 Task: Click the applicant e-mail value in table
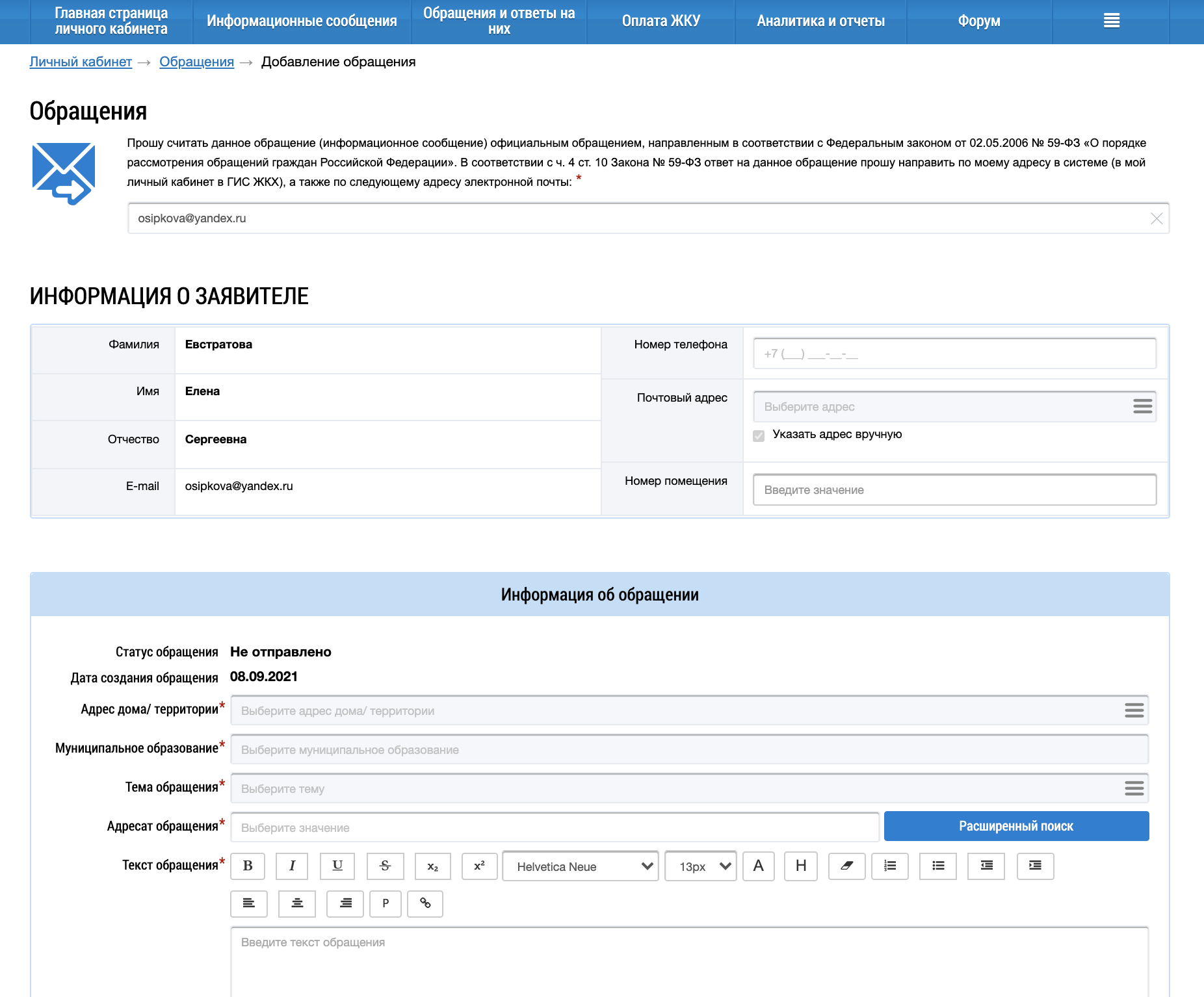pyautogui.click(x=239, y=486)
